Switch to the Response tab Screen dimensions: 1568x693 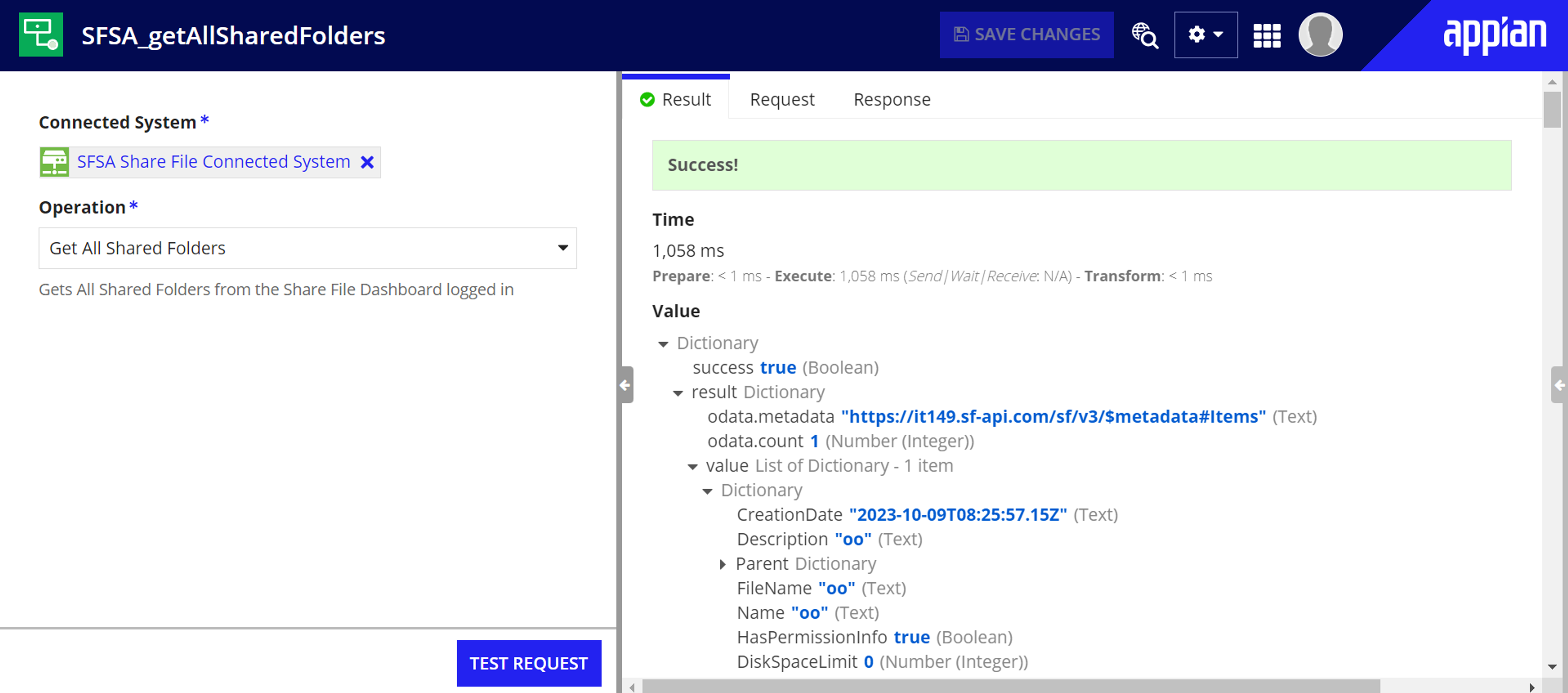[x=892, y=99]
